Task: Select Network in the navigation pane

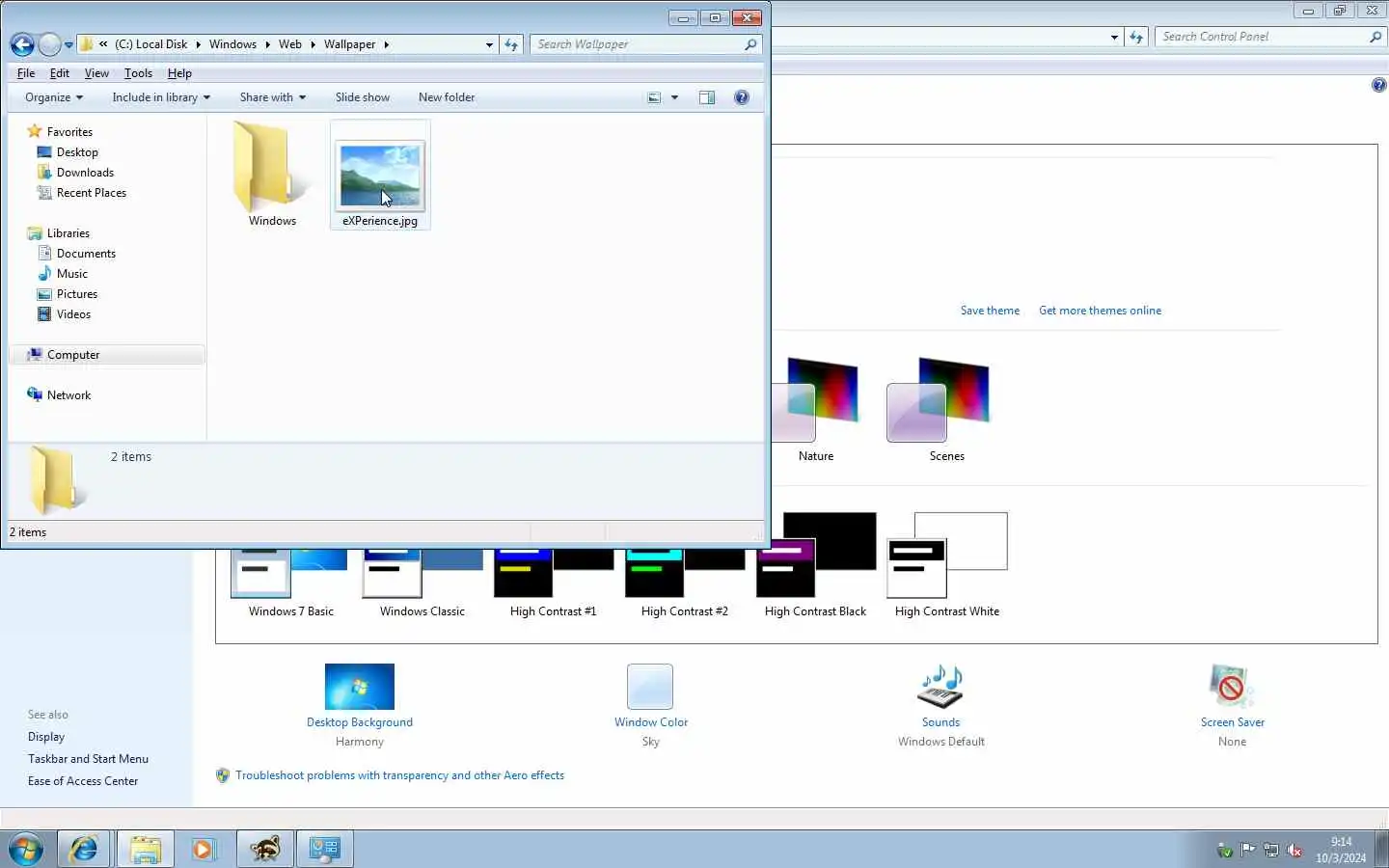Action: pyautogui.click(x=68, y=395)
